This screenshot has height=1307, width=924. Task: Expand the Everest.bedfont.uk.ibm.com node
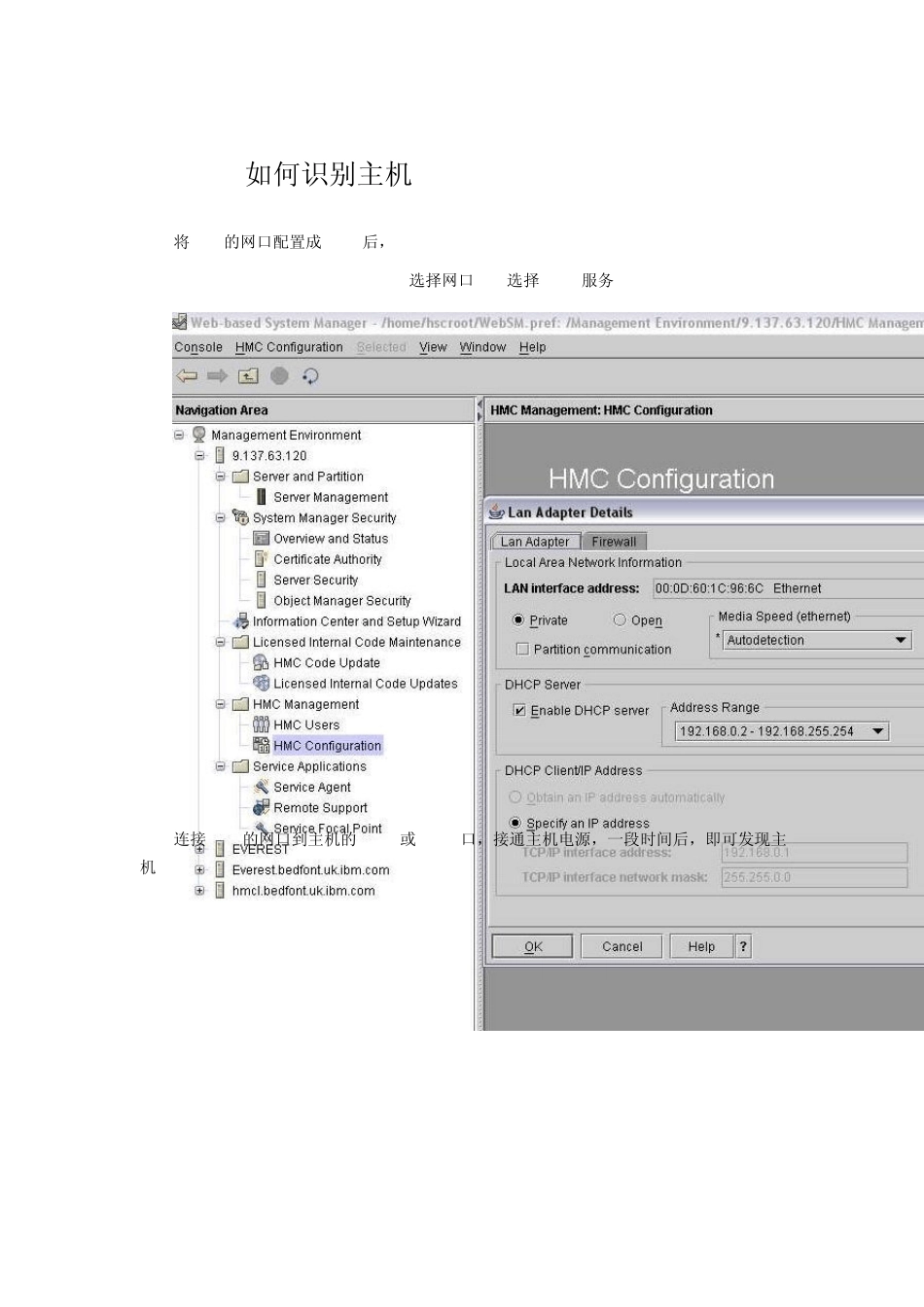pos(199,869)
